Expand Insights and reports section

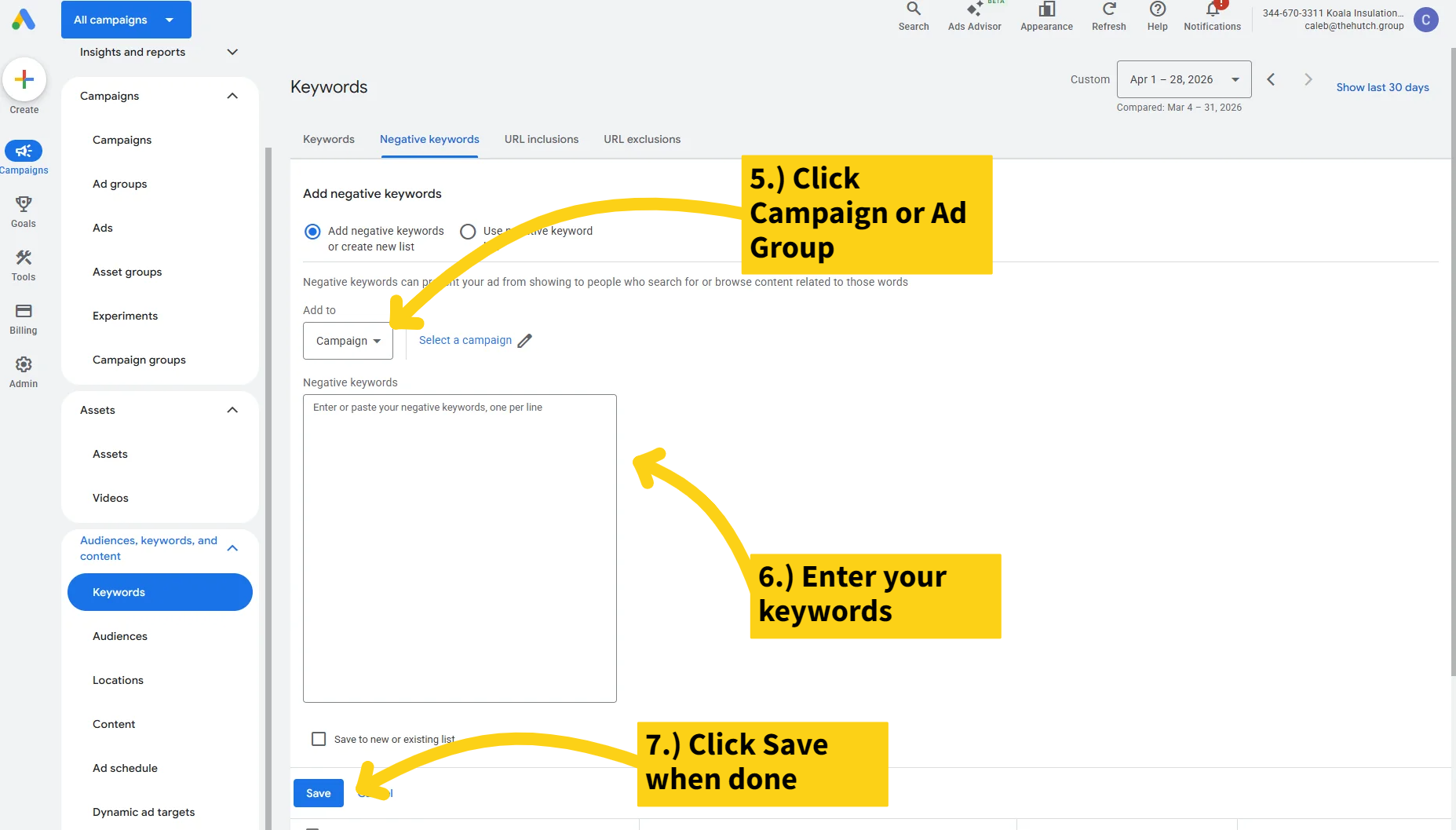click(x=159, y=52)
